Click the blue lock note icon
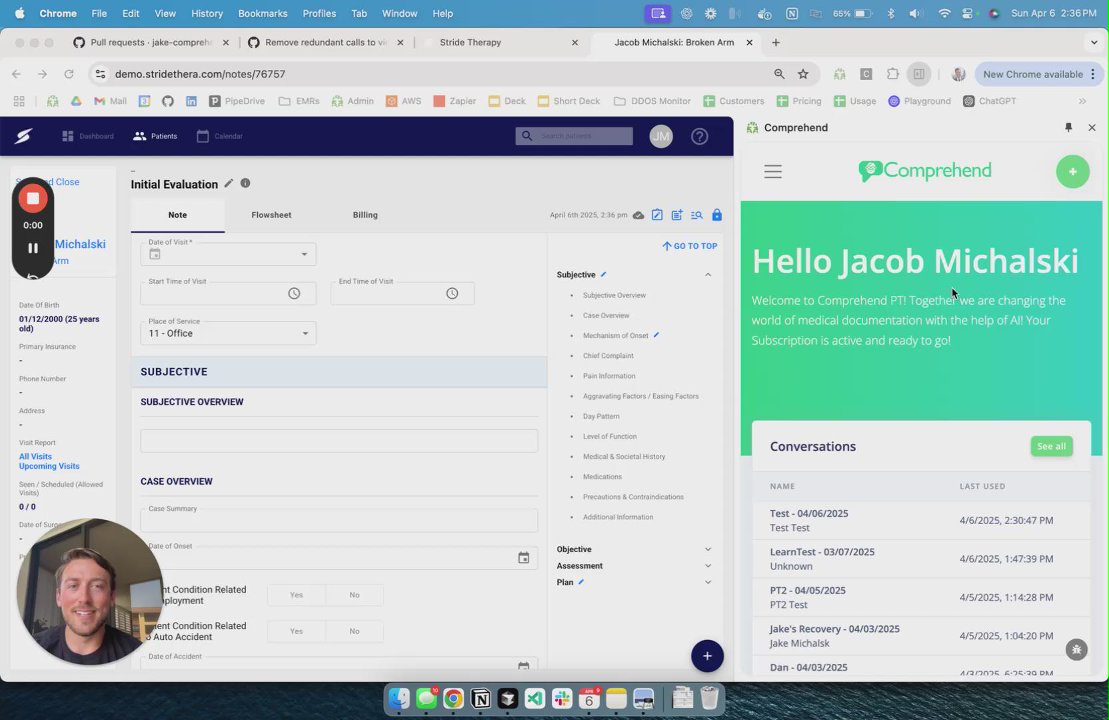This screenshot has height=720, width=1109. click(716, 215)
